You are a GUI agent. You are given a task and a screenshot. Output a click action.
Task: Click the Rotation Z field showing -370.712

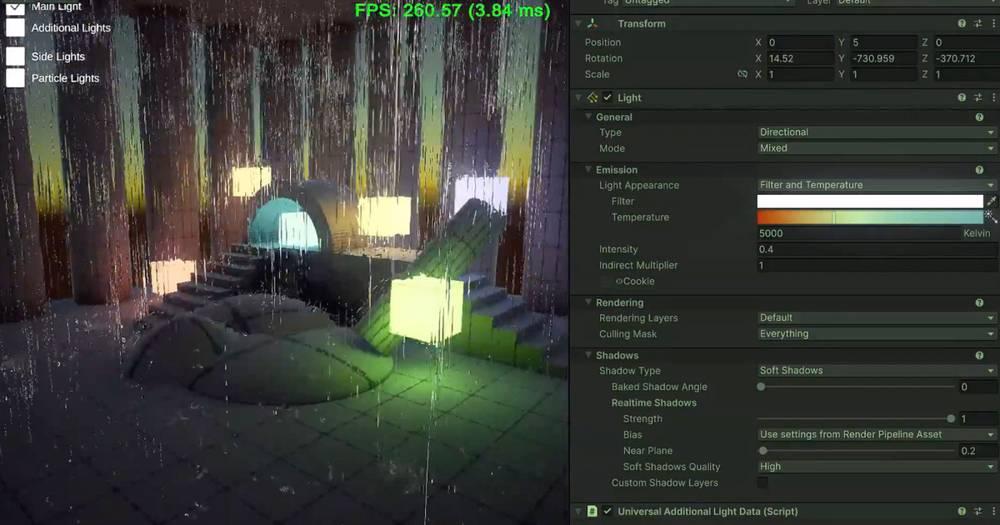pyautogui.click(x=966, y=58)
